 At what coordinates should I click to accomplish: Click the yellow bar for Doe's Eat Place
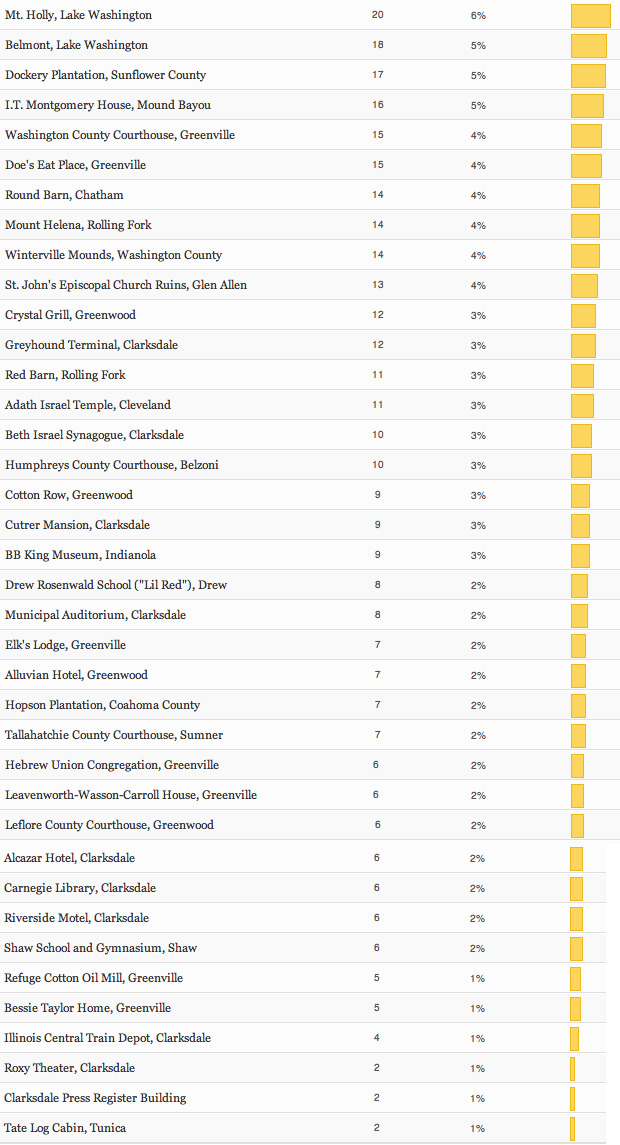(x=586, y=166)
